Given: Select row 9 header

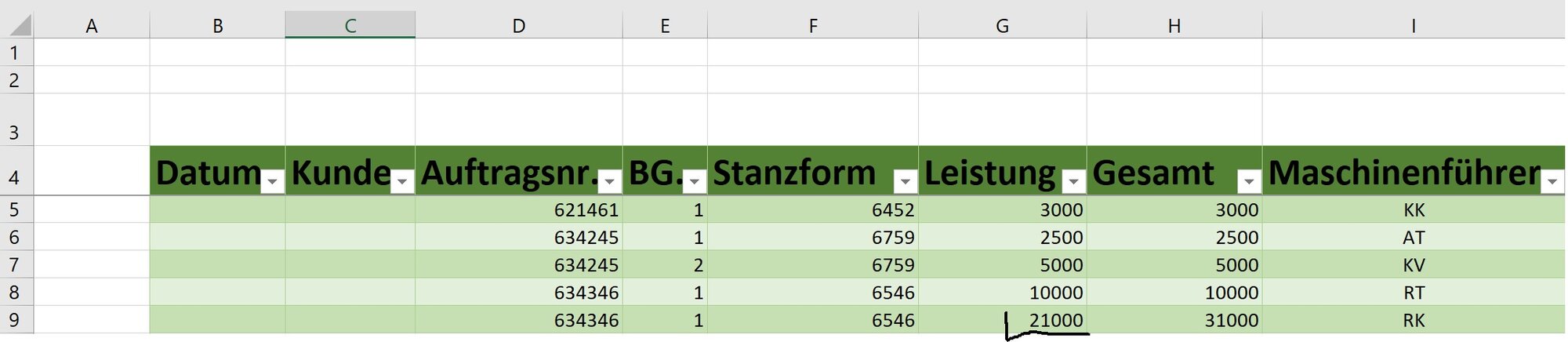Looking at the screenshot, I should pos(14,319).
